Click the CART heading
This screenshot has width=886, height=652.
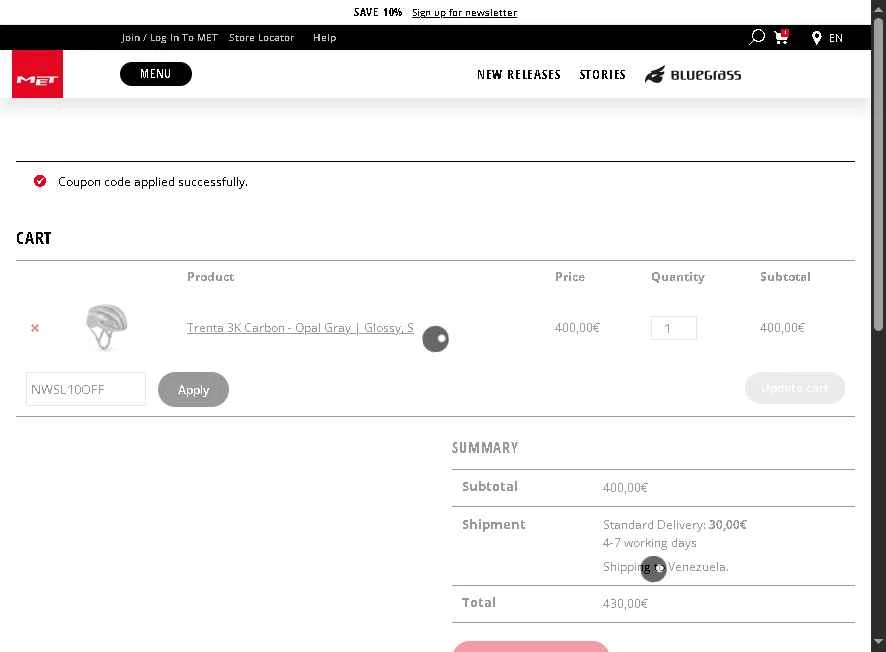(x=33, y=238)
